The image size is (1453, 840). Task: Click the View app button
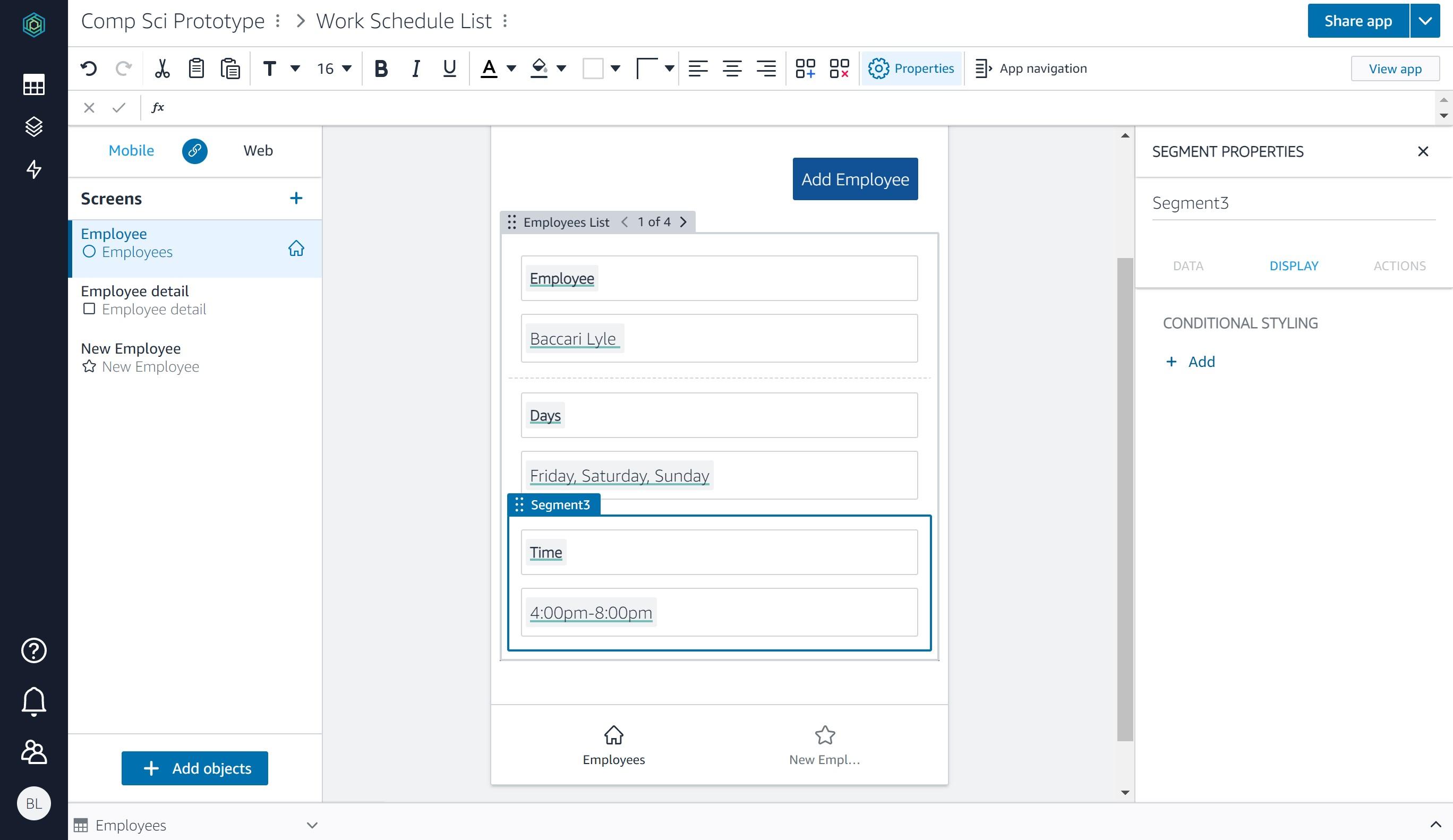coord(1395,68)
